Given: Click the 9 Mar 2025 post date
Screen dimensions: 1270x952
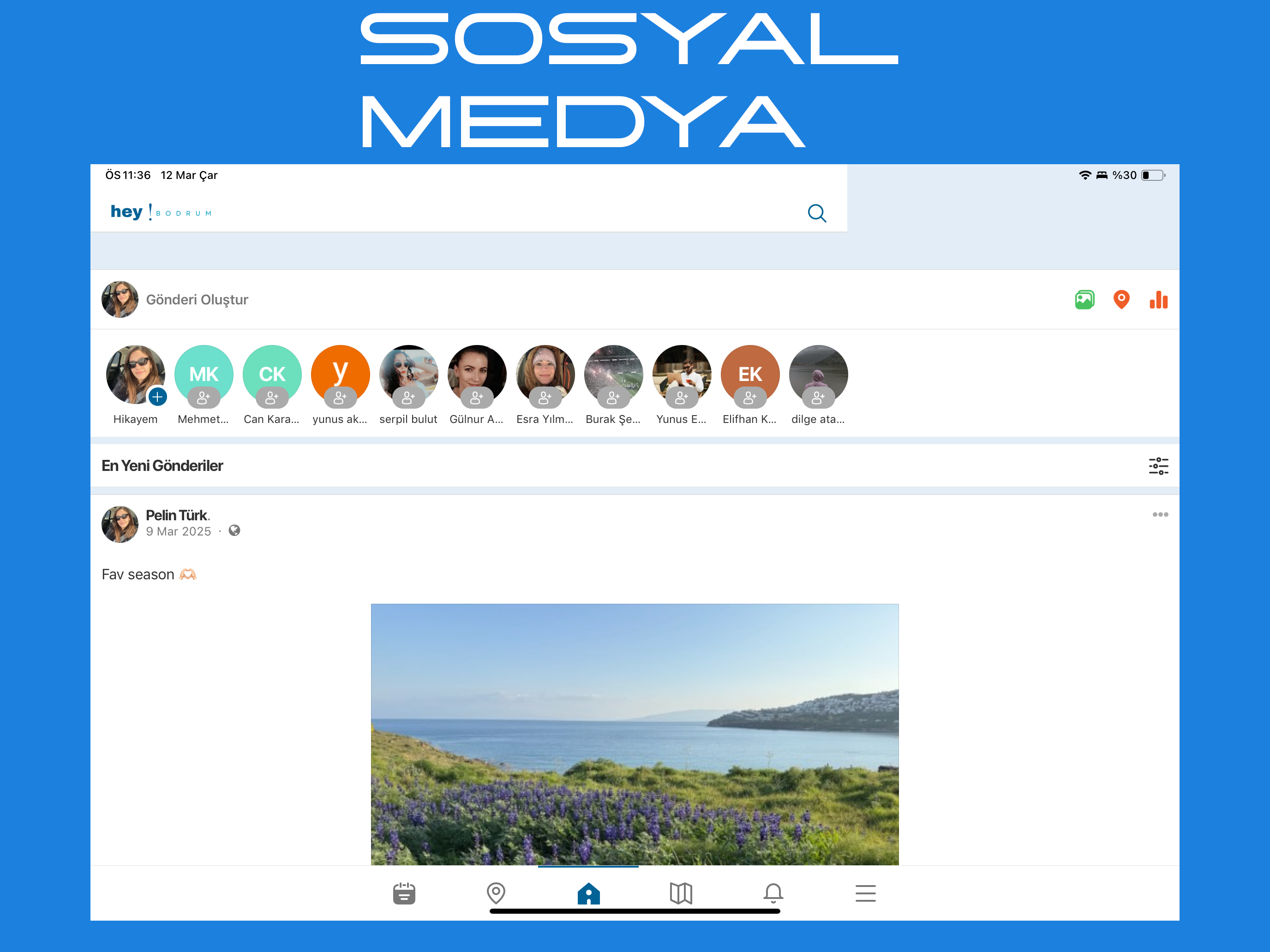Looking at the screenshot, I should click(x=179, y=531).
